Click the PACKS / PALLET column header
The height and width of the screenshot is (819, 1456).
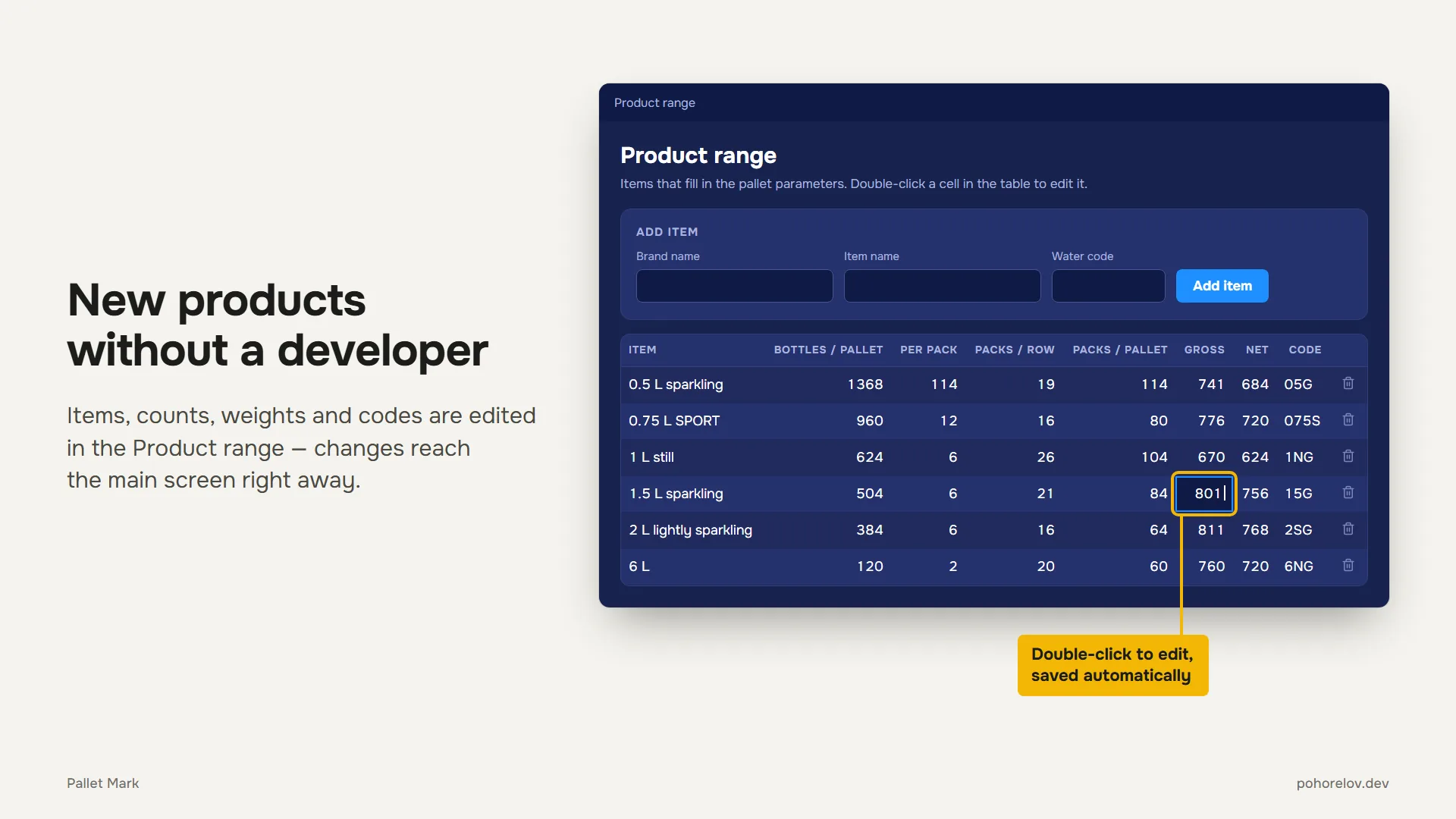1119,350
